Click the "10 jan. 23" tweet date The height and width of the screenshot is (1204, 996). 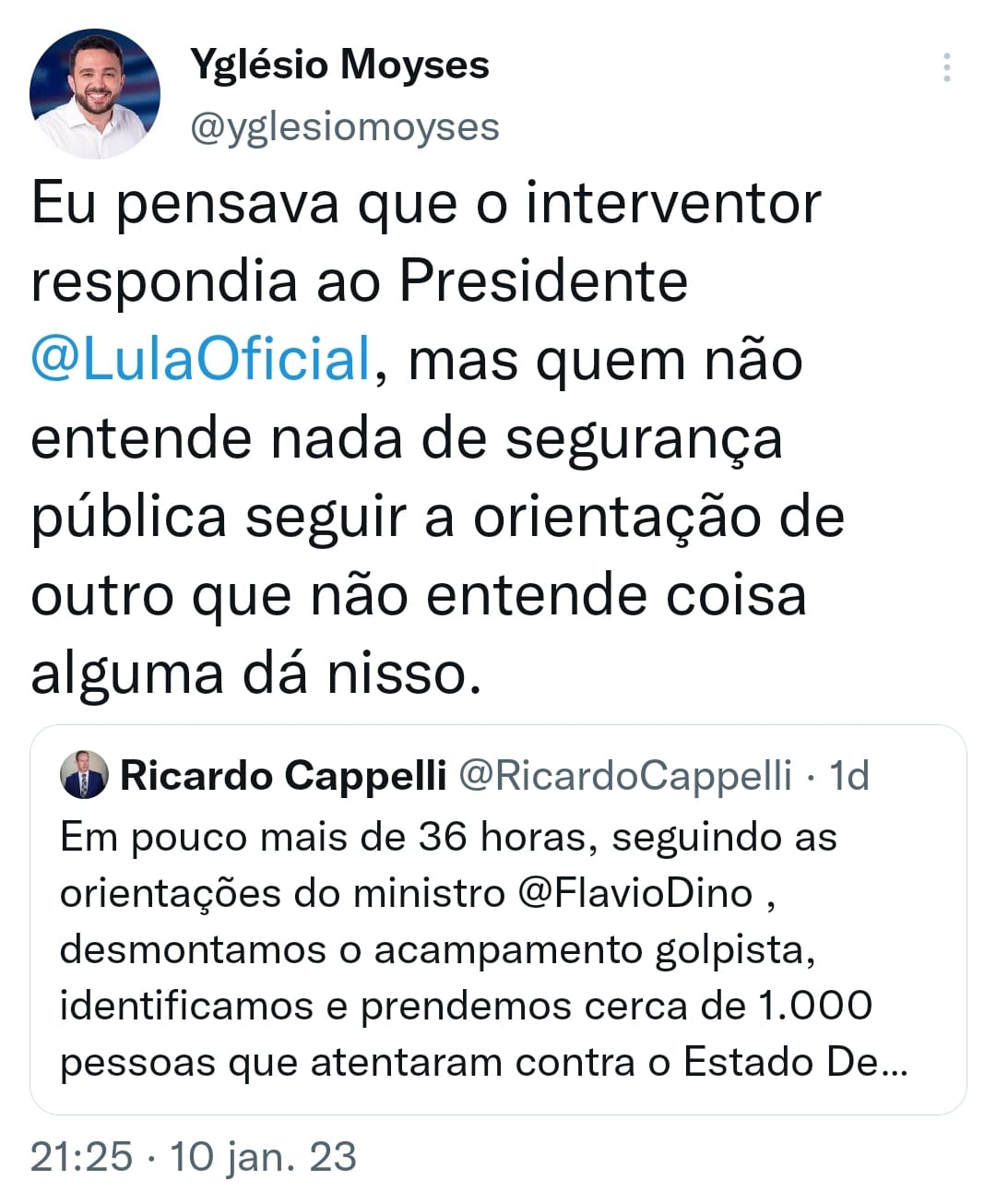[263, 1157]
